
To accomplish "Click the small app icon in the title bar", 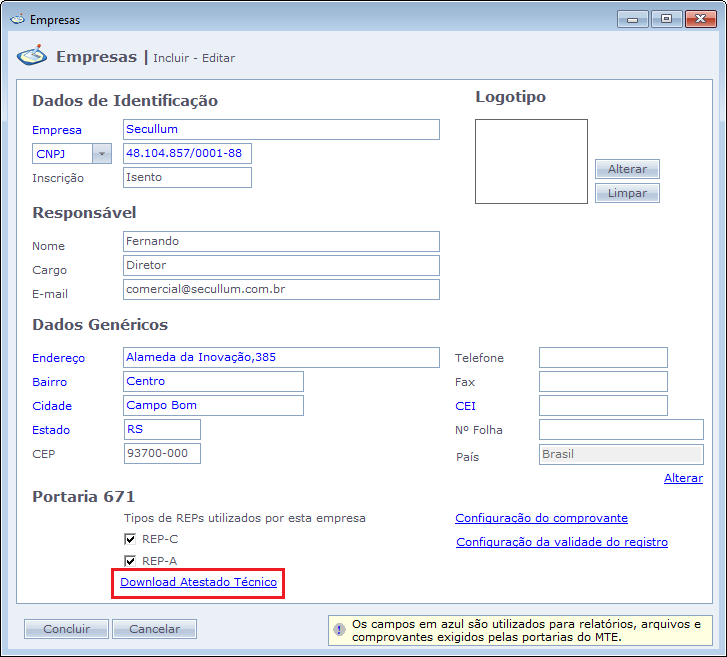I will 18,19.
